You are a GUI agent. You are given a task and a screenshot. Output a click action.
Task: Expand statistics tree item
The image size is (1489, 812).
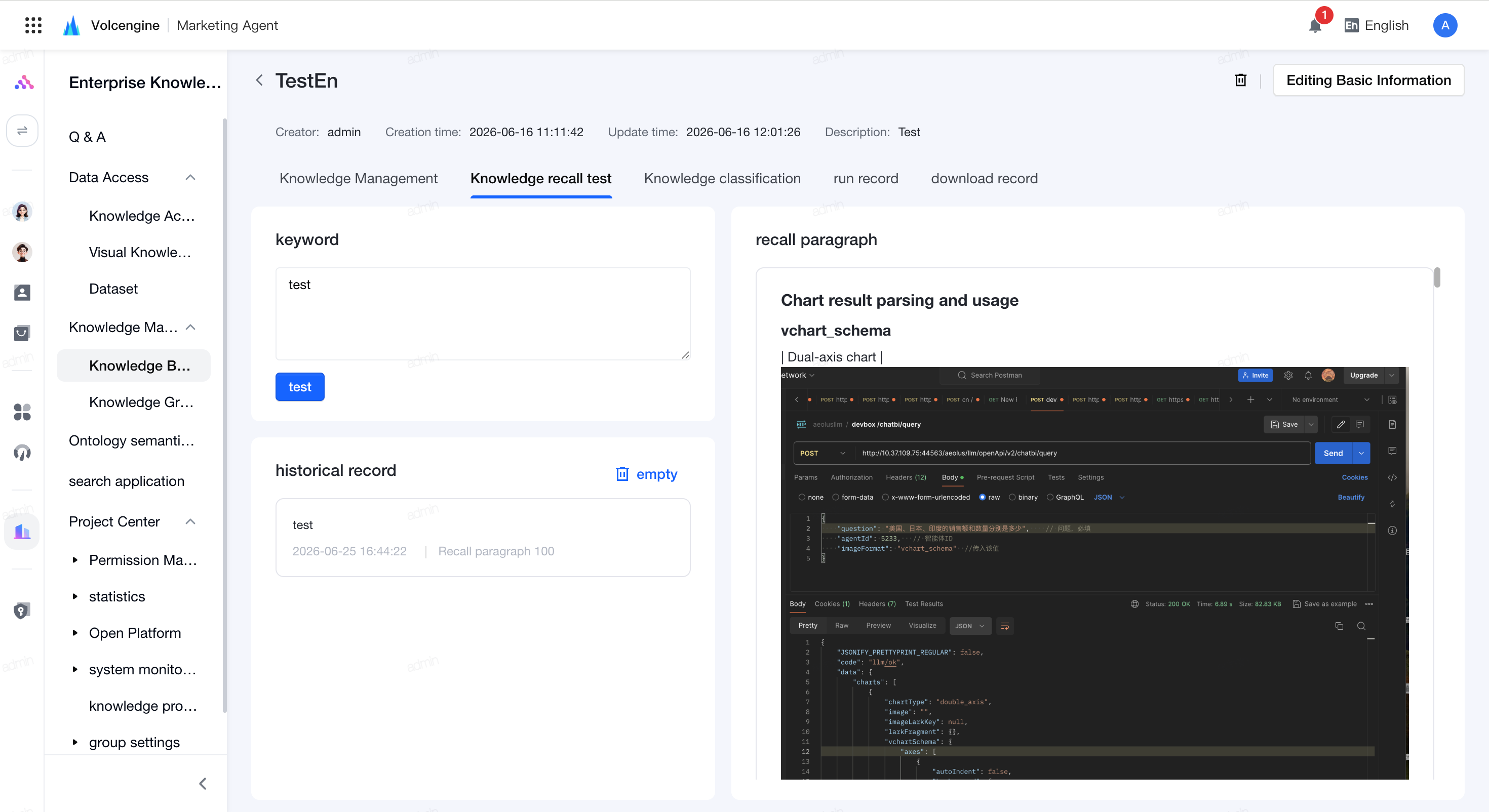click(x=75, y=596)
